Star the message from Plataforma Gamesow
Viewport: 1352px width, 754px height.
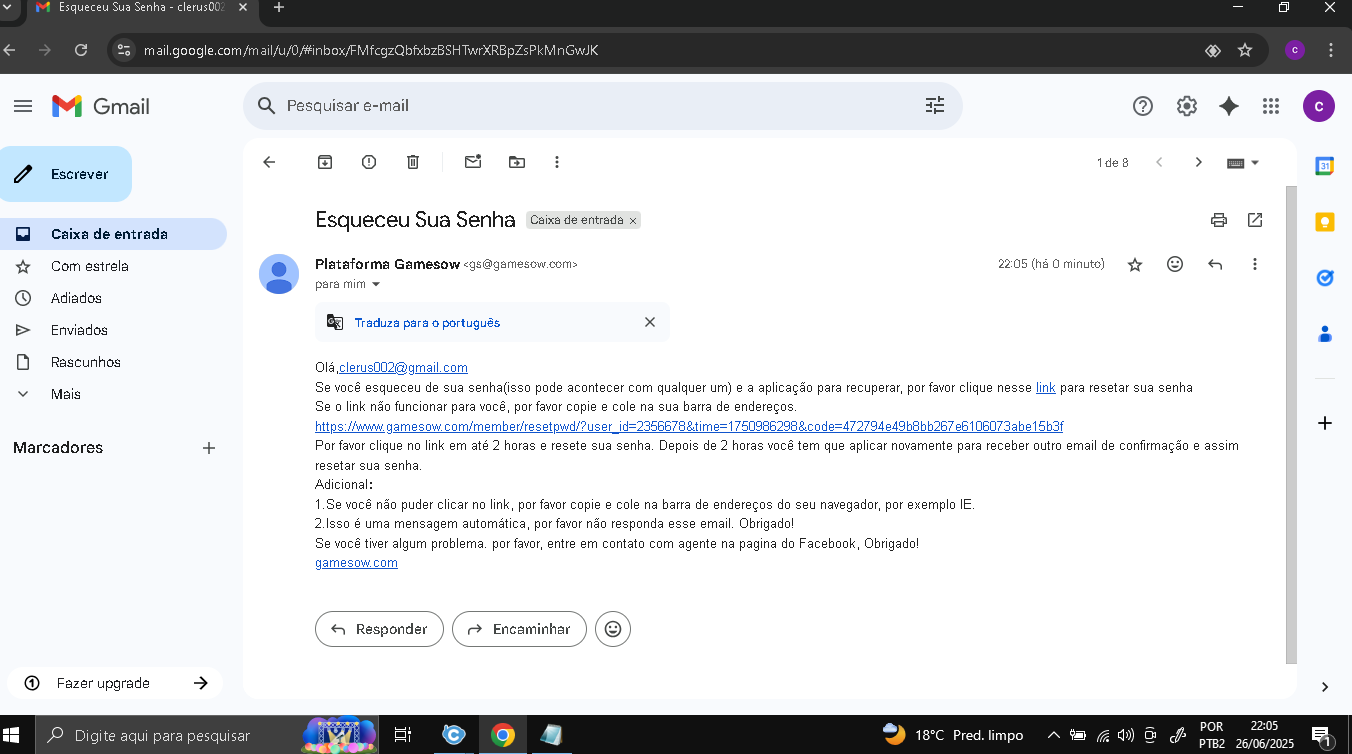[1135, 264]
